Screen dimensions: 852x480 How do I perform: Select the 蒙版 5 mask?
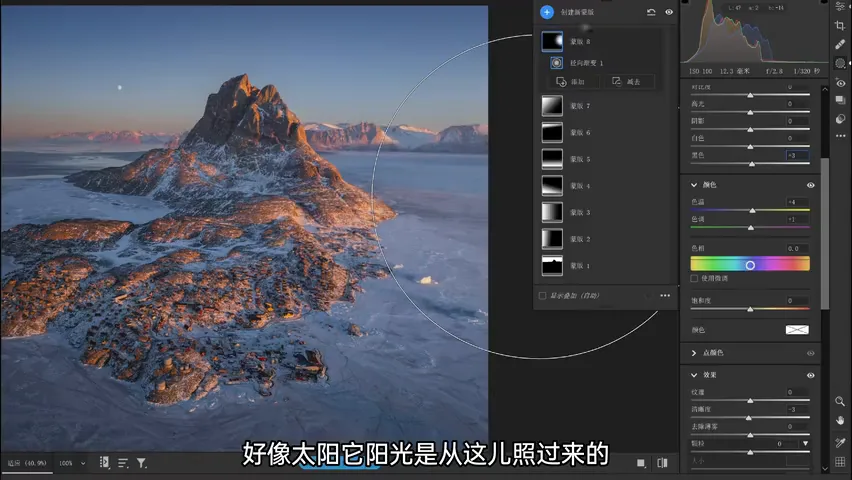(566, 159)
